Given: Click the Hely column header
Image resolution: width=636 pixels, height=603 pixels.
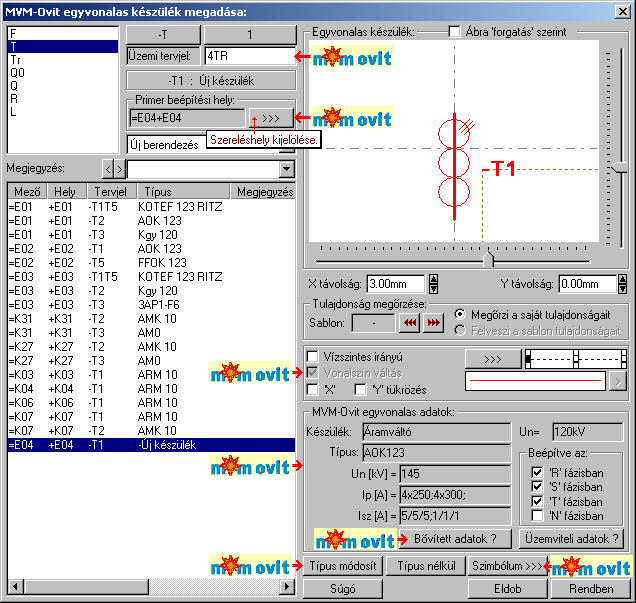Looking at the screenshot, I should [x=67, y=191].
